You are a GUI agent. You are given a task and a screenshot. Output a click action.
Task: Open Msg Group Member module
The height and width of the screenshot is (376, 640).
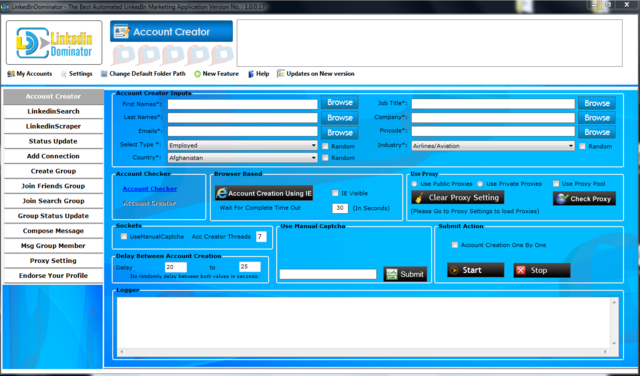[53, 246]
